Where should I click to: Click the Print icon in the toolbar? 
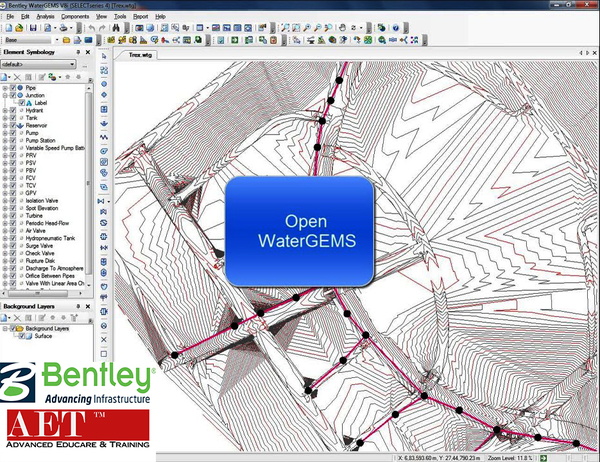point(61,28)
